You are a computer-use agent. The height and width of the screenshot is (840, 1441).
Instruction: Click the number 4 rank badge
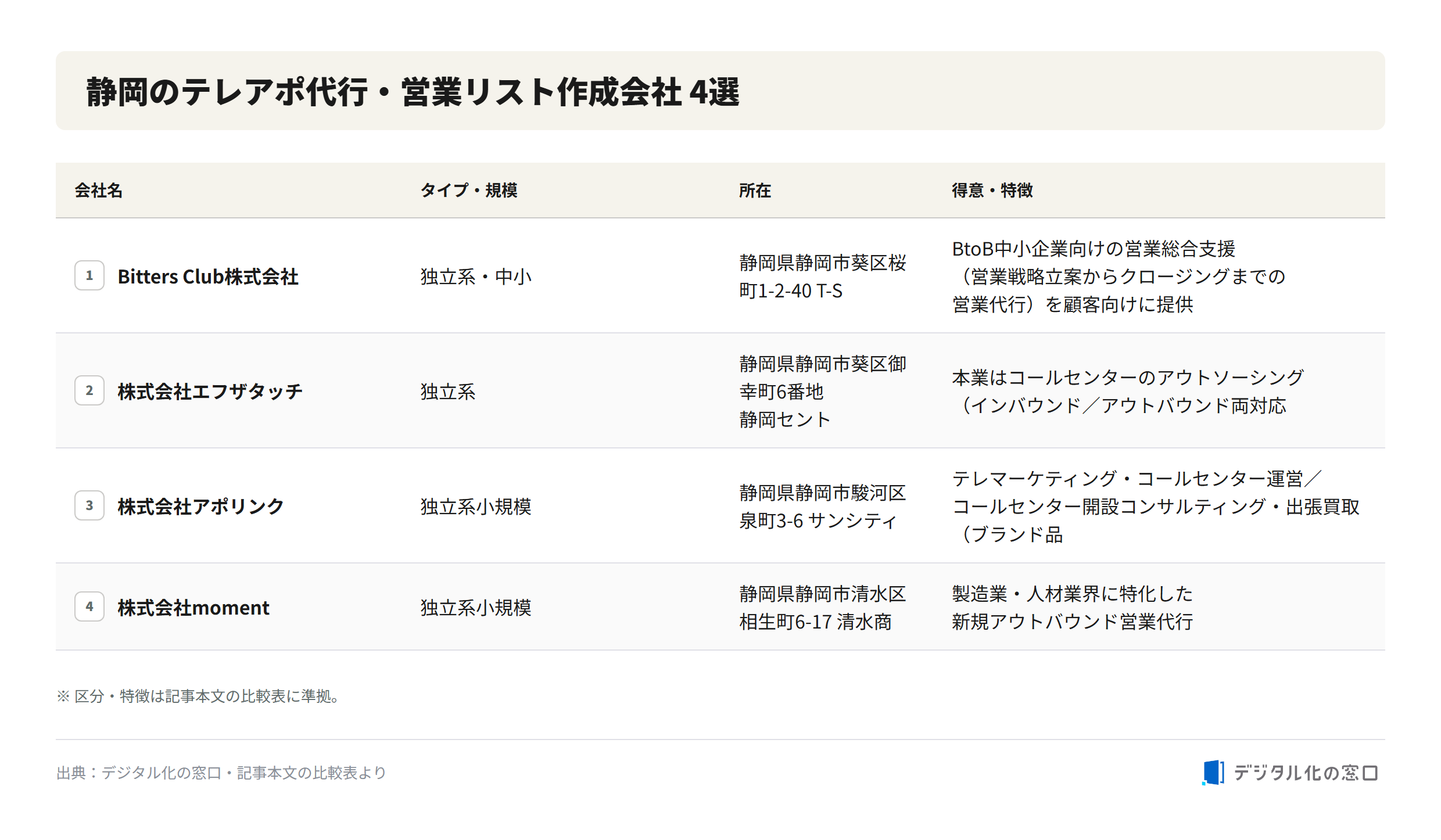click(89, 606)
